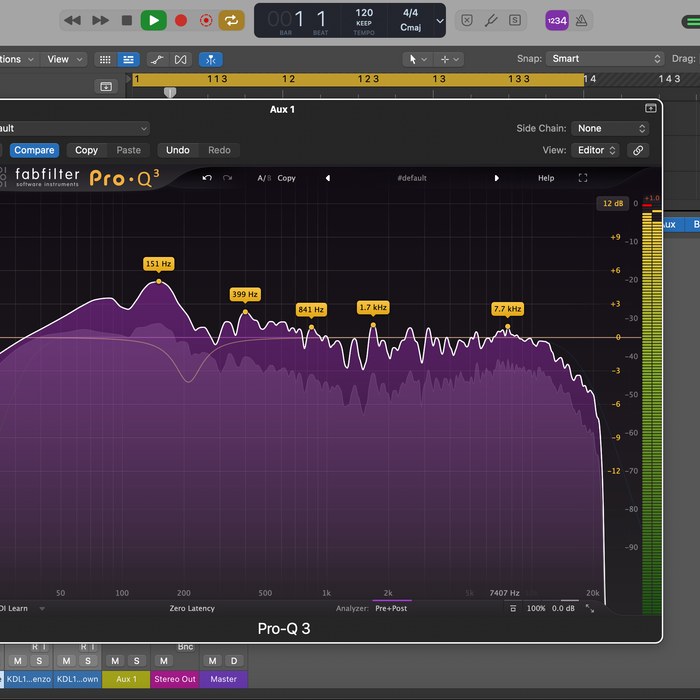Click the plugin link chain icon

tap(638, 150)
